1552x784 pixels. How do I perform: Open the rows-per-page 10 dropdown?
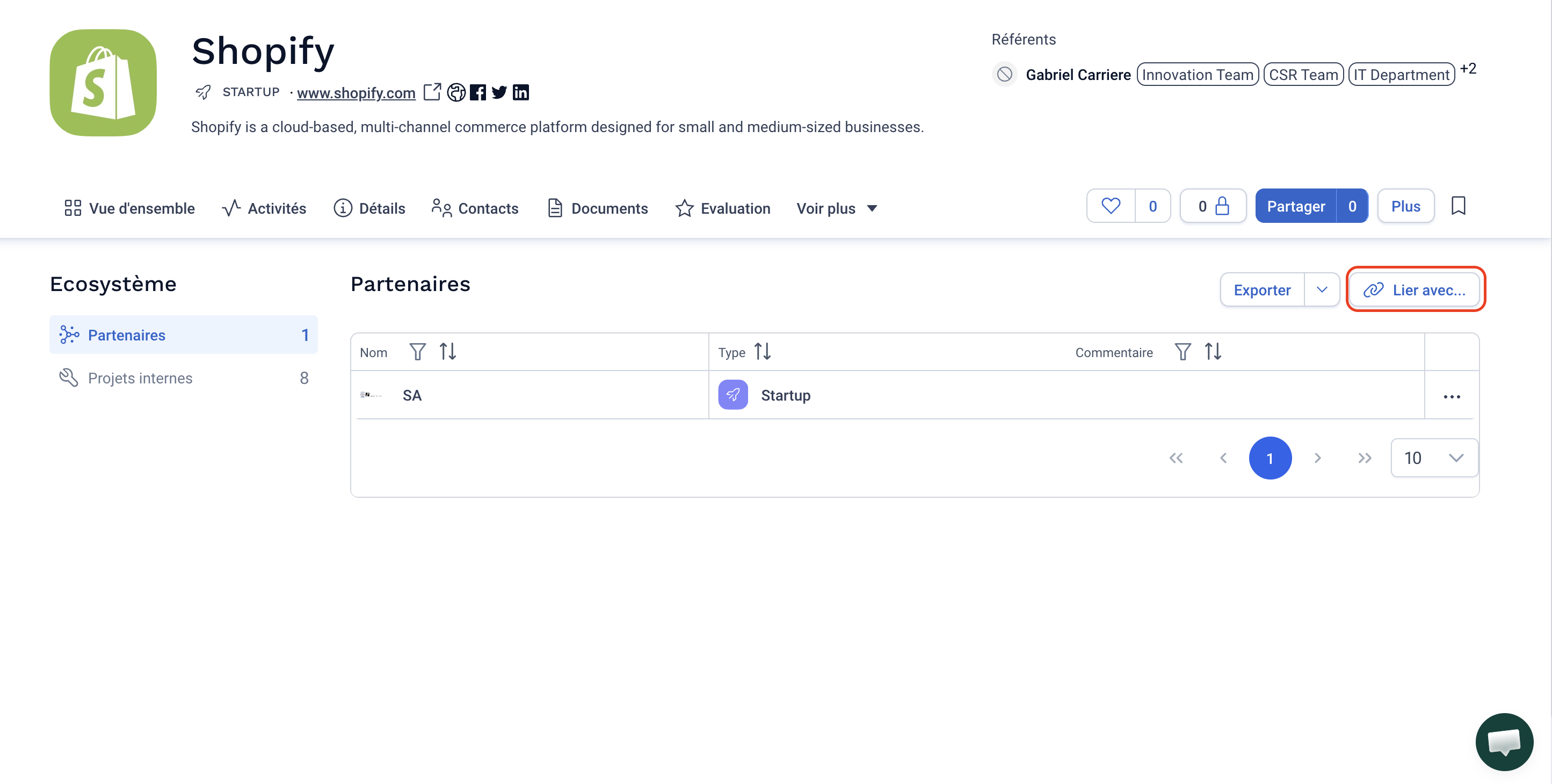[x=1434, y=458]
